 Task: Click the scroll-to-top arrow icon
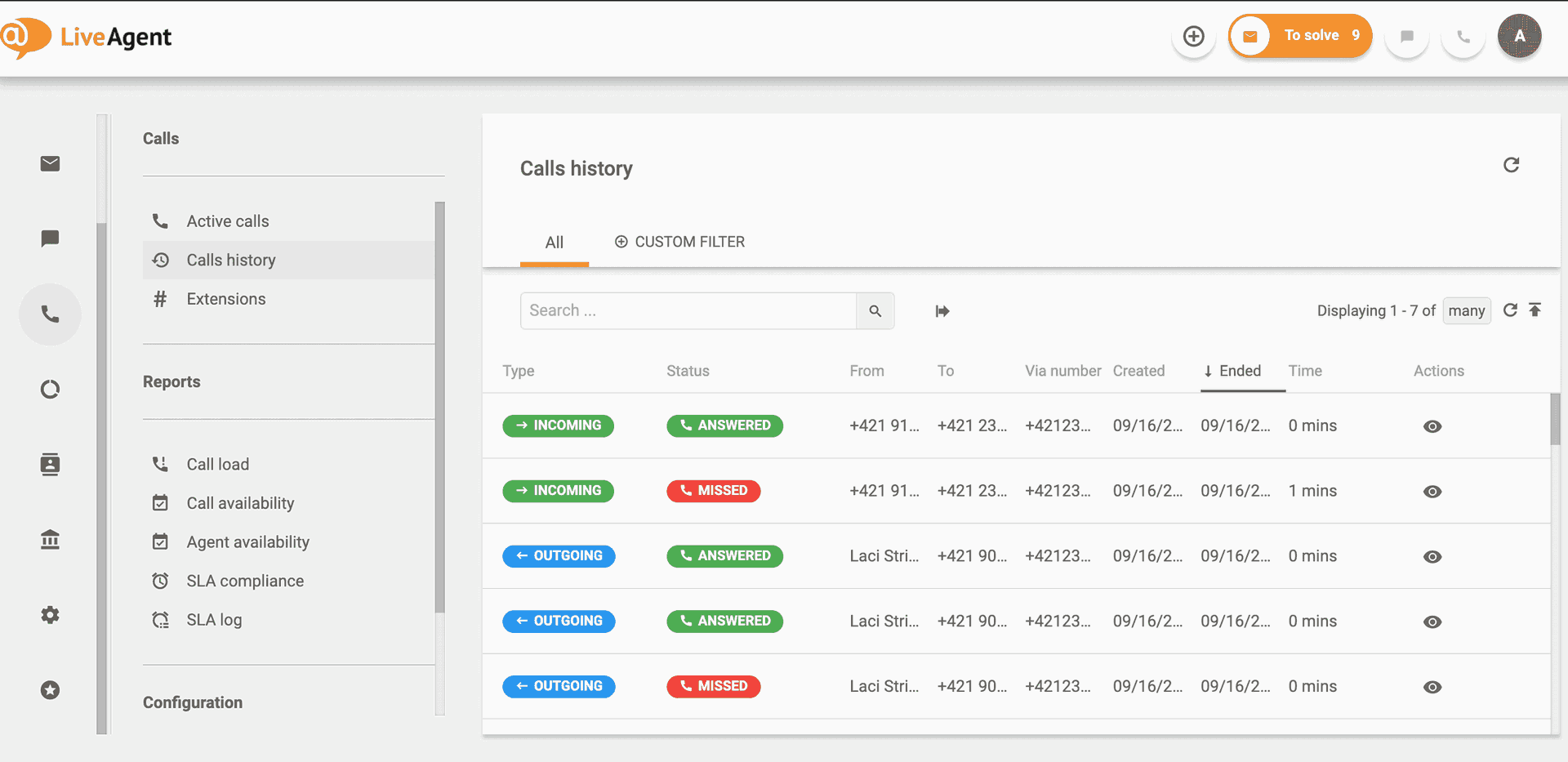click(x=1535, y=310)
